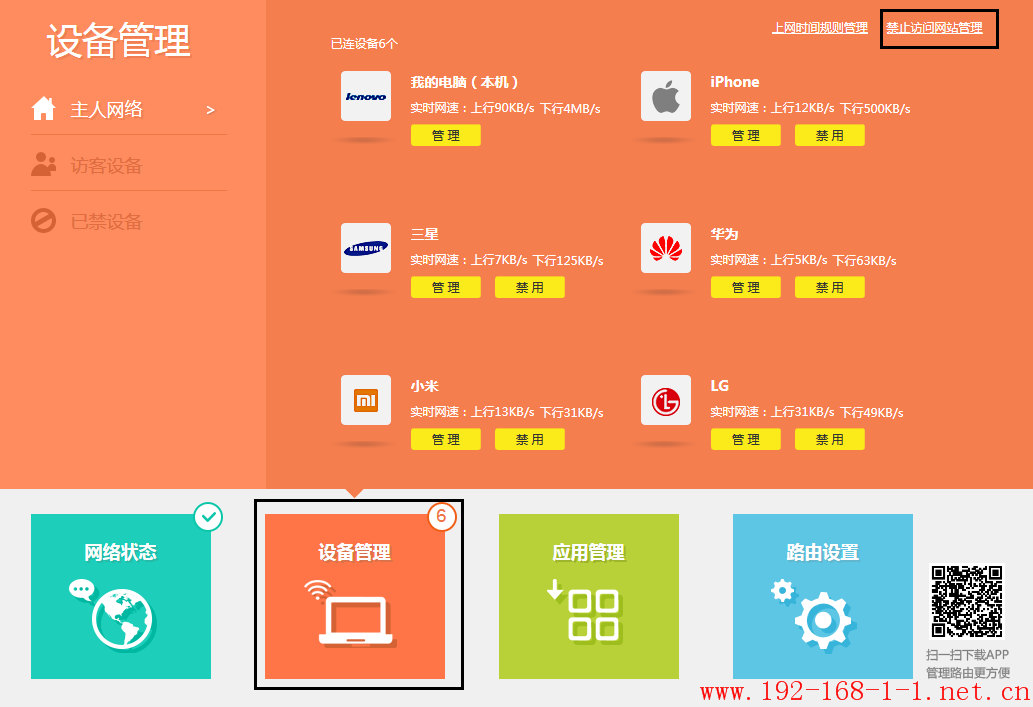
Task: Click speed text 上行31KB/s 下行49KB/s
Action: click(x=837, y=412)
